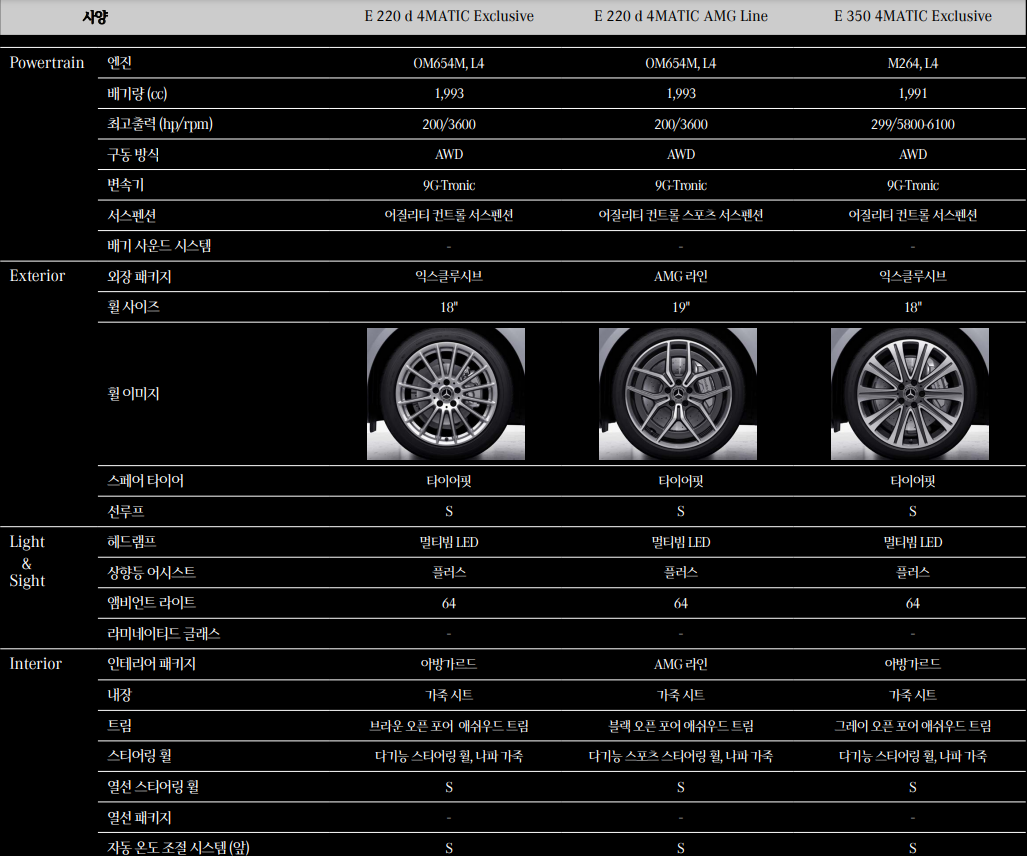
Task: Click the '라미네이티드 글래스' row label
Action: tap(164, 633)
